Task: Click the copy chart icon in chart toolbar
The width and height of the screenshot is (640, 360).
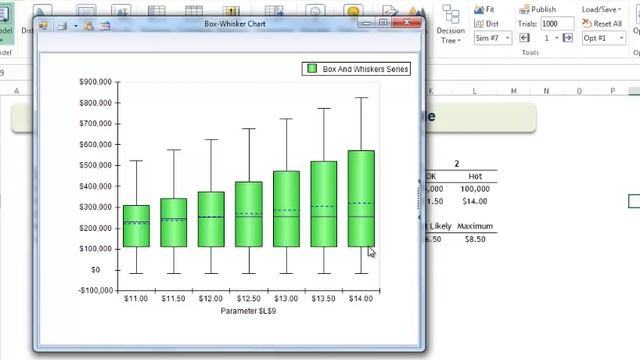Action: point(89,26)
